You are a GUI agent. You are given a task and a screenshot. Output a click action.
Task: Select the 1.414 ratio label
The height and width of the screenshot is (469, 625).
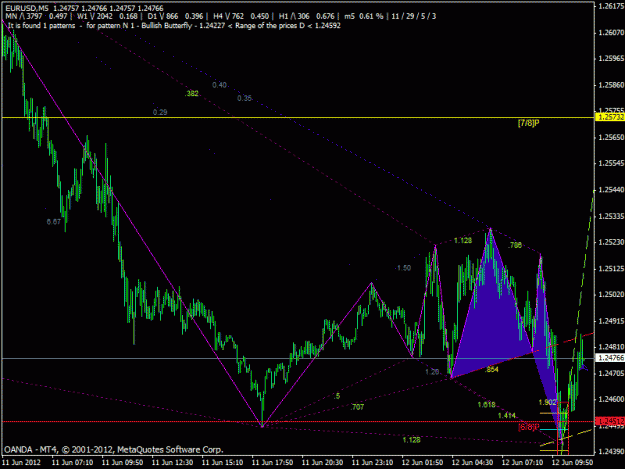[507, 416]
